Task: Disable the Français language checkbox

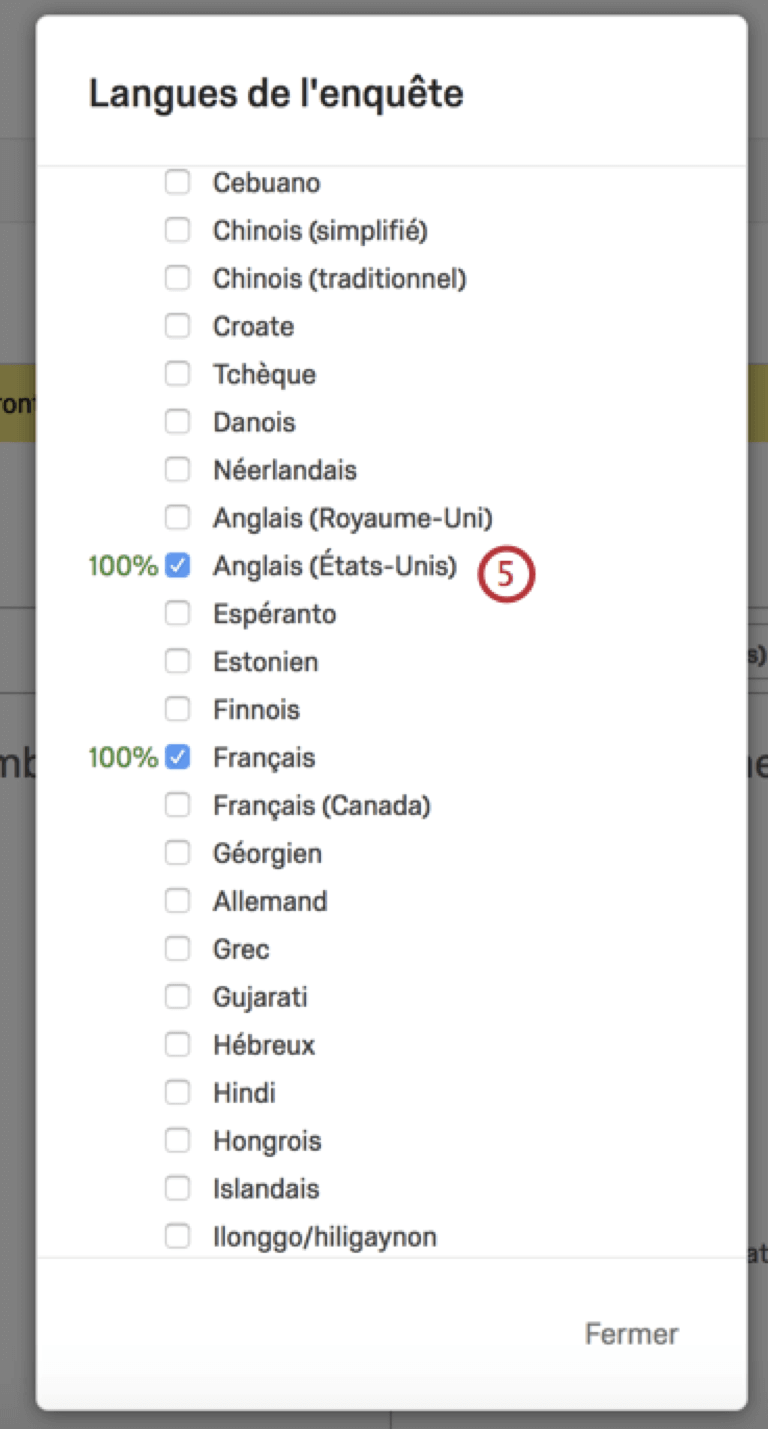Action: [x=177, y=758]
